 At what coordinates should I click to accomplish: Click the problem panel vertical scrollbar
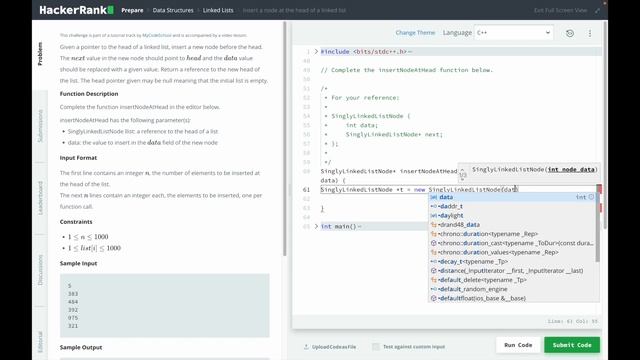pyautogui.click(x=285, y=139)
